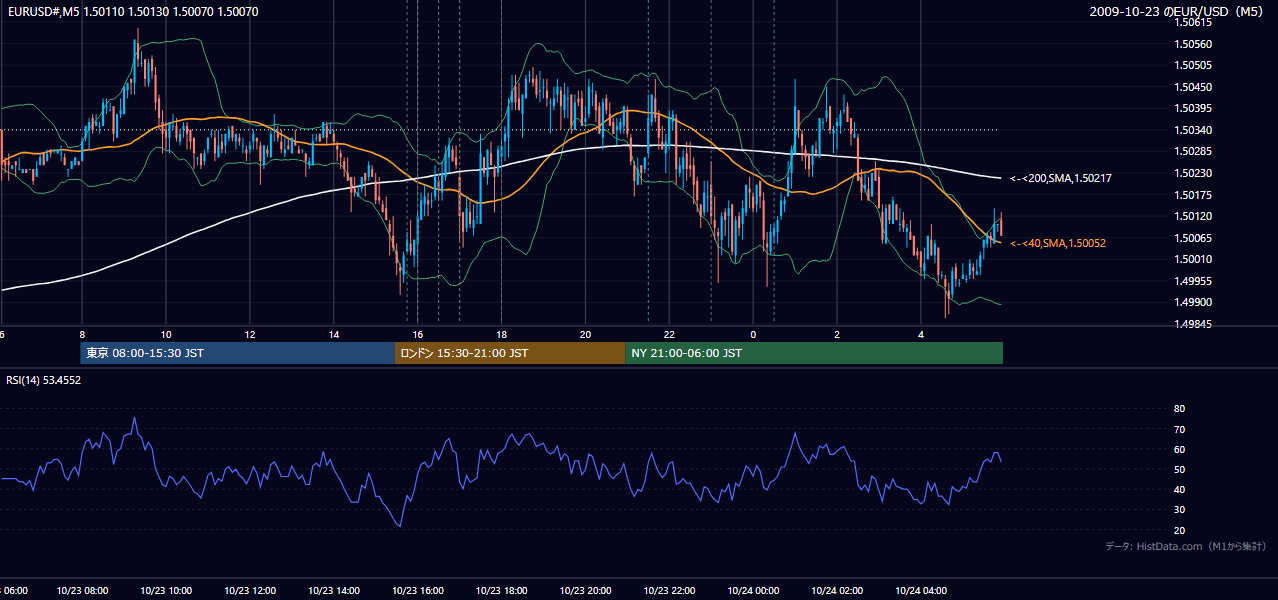1278x600 pixels.
Task: Click price axis value 1.50340
Action: [1191, 130]
